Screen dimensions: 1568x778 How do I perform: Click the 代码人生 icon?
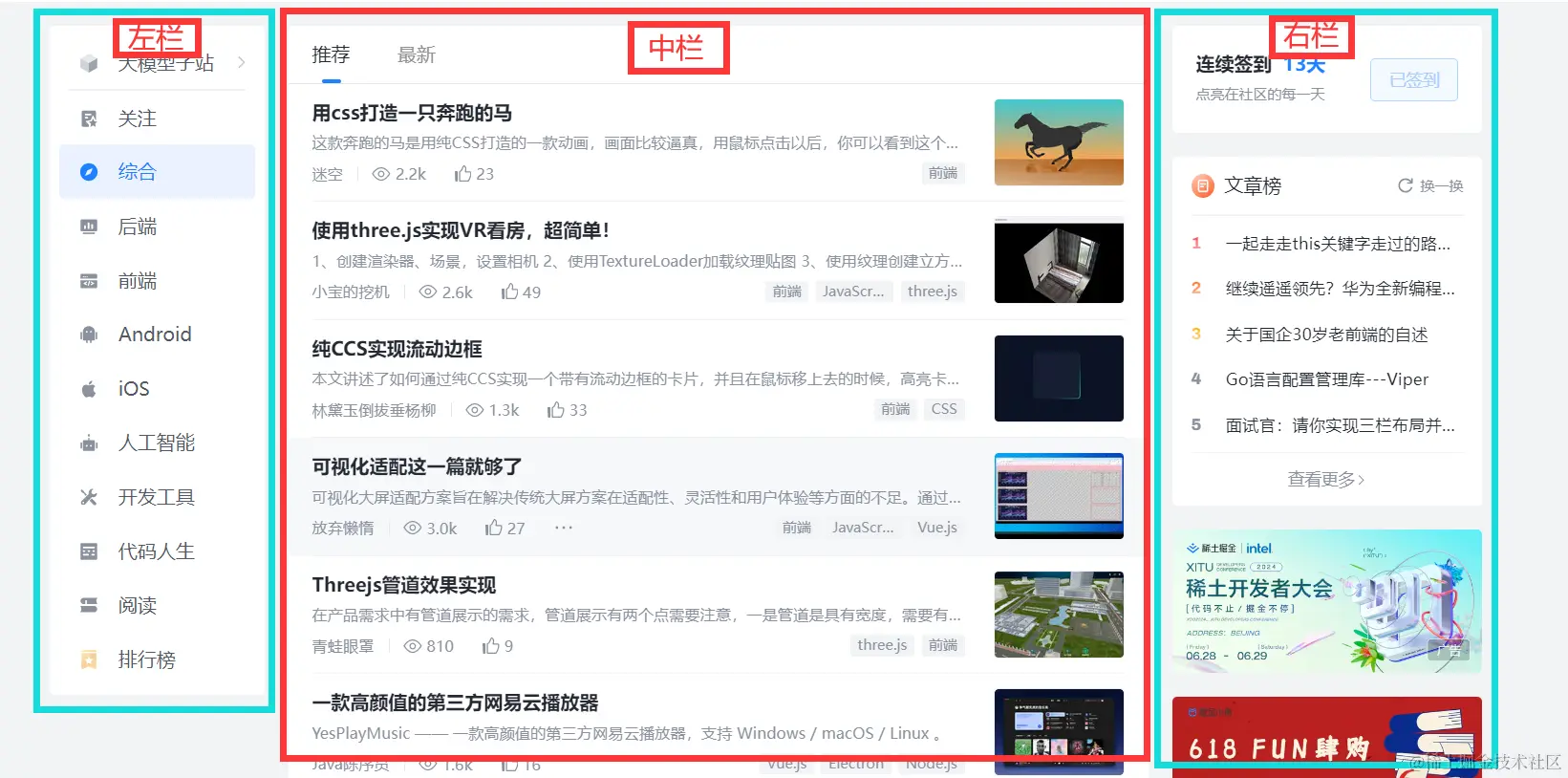tap(89, 551)
